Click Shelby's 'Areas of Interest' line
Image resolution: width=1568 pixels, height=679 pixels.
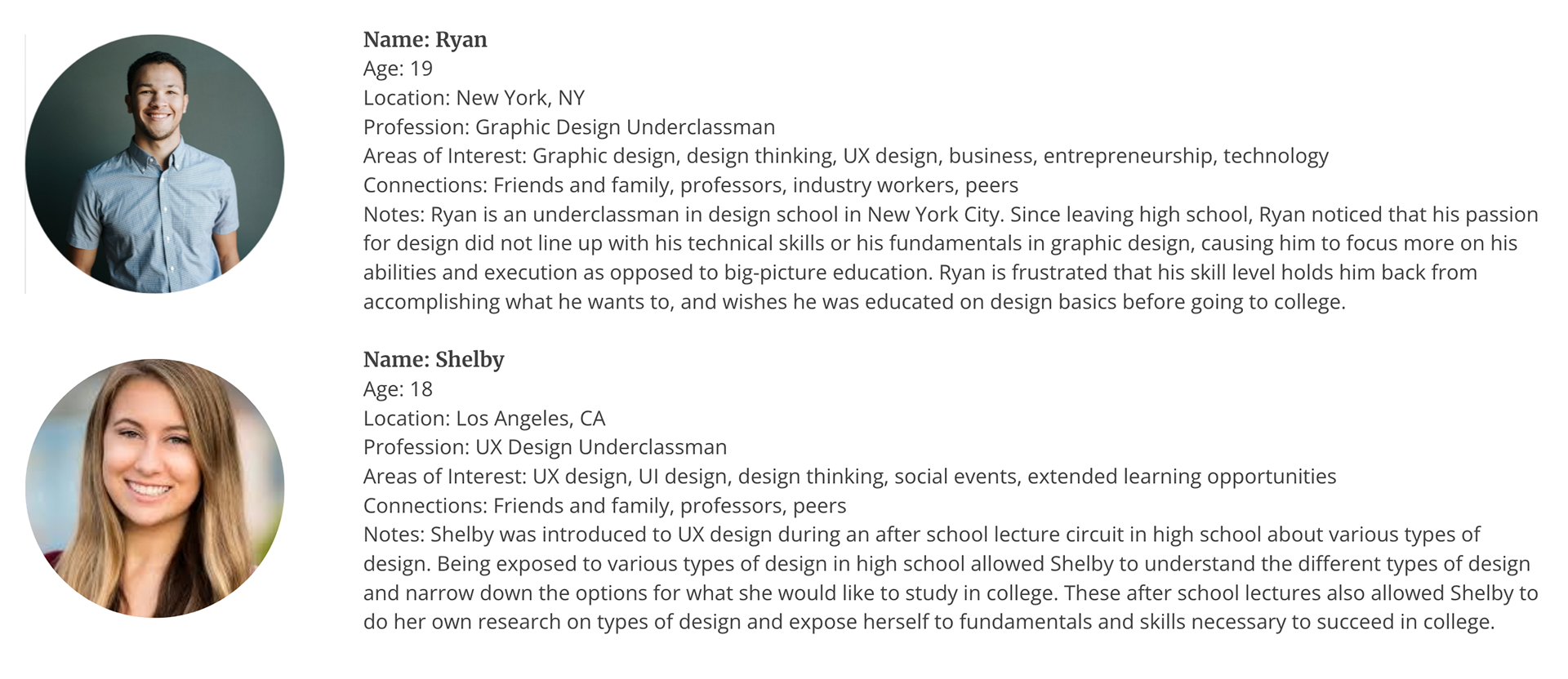[x=849, y=477]
